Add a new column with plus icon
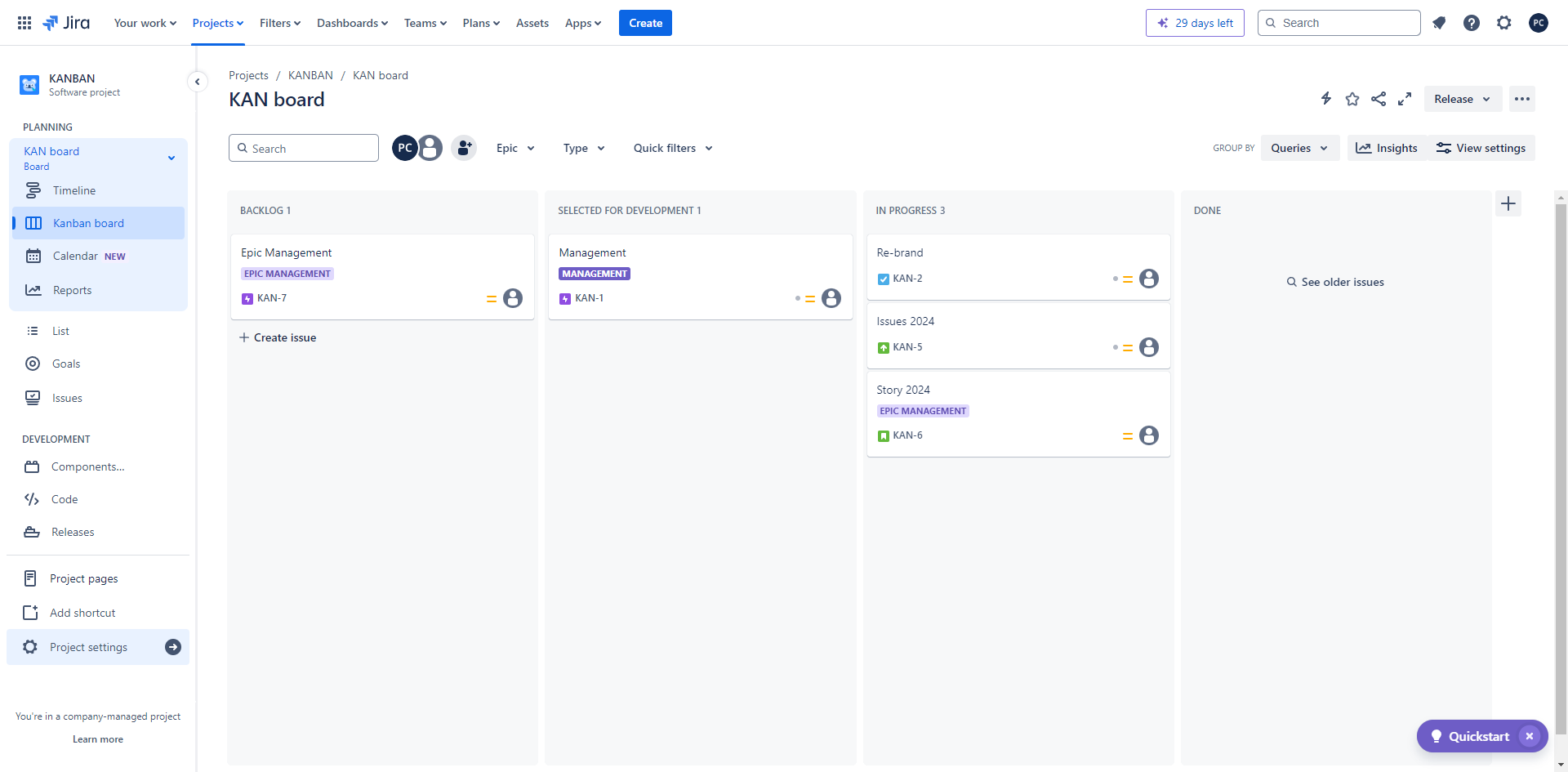1568x772 pixels. 1508,203
